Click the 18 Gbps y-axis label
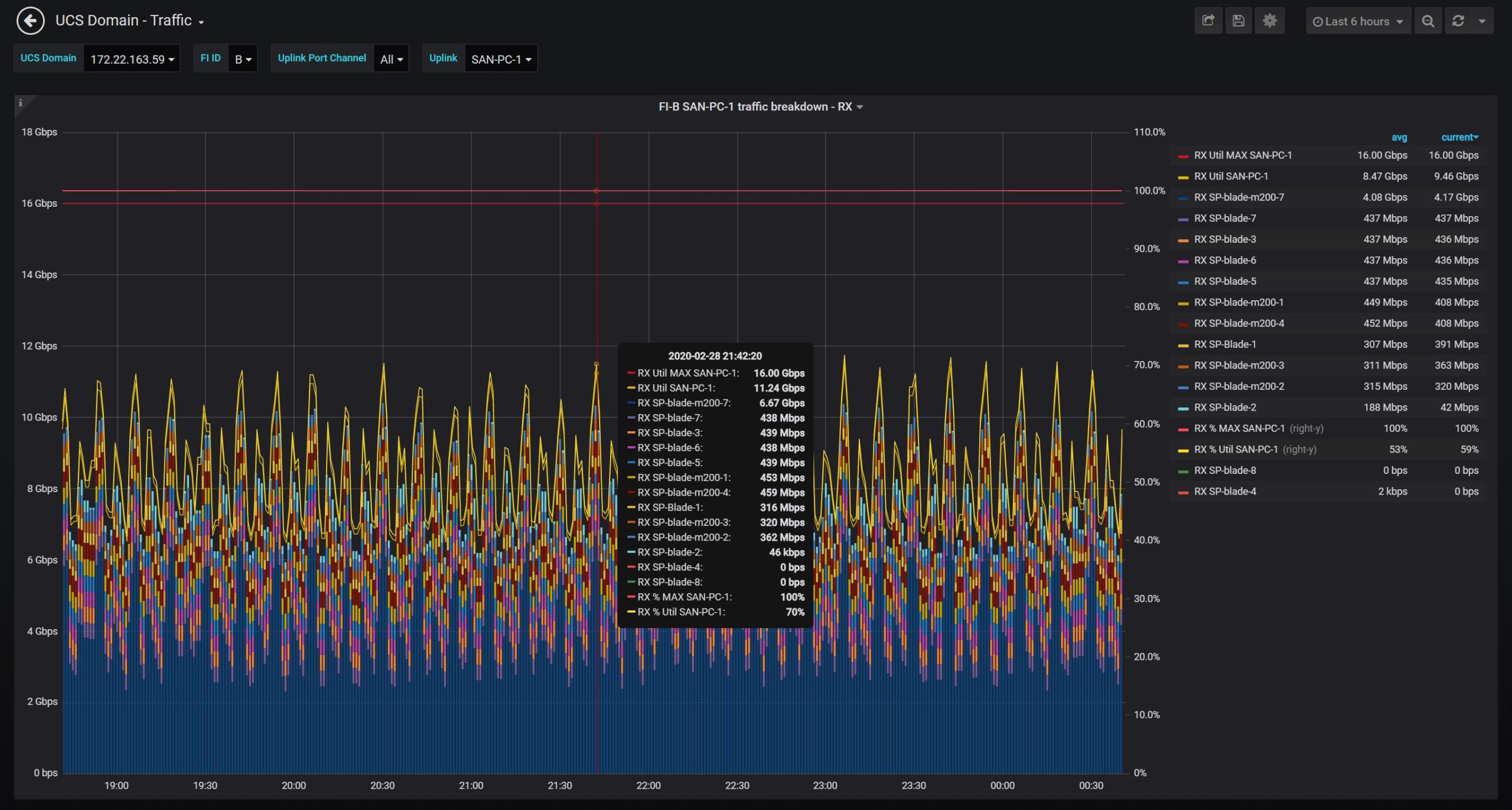This screenshot has width=1512, height=810. pos(40,132)
